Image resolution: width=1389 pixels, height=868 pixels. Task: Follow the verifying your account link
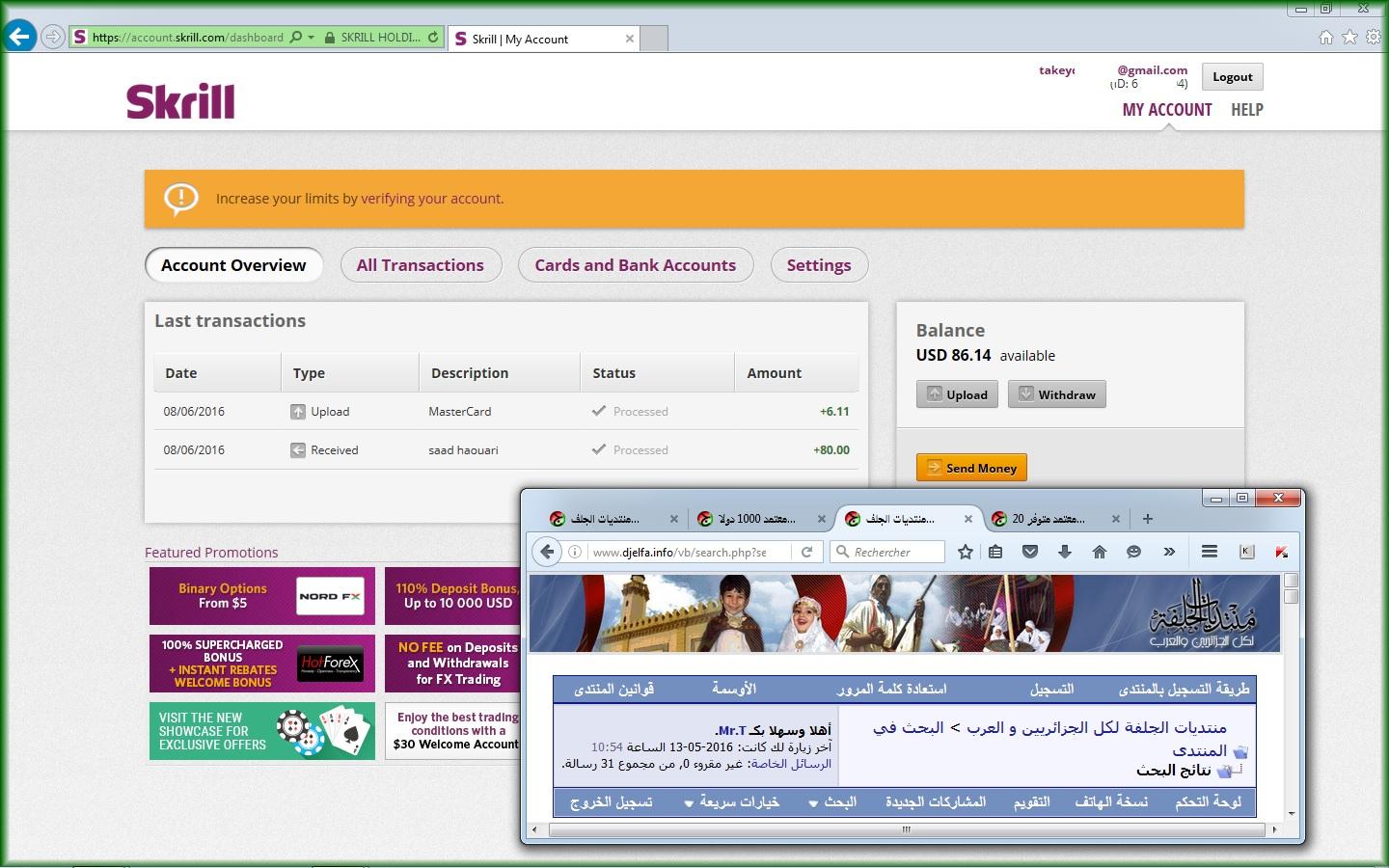point(431,199)
